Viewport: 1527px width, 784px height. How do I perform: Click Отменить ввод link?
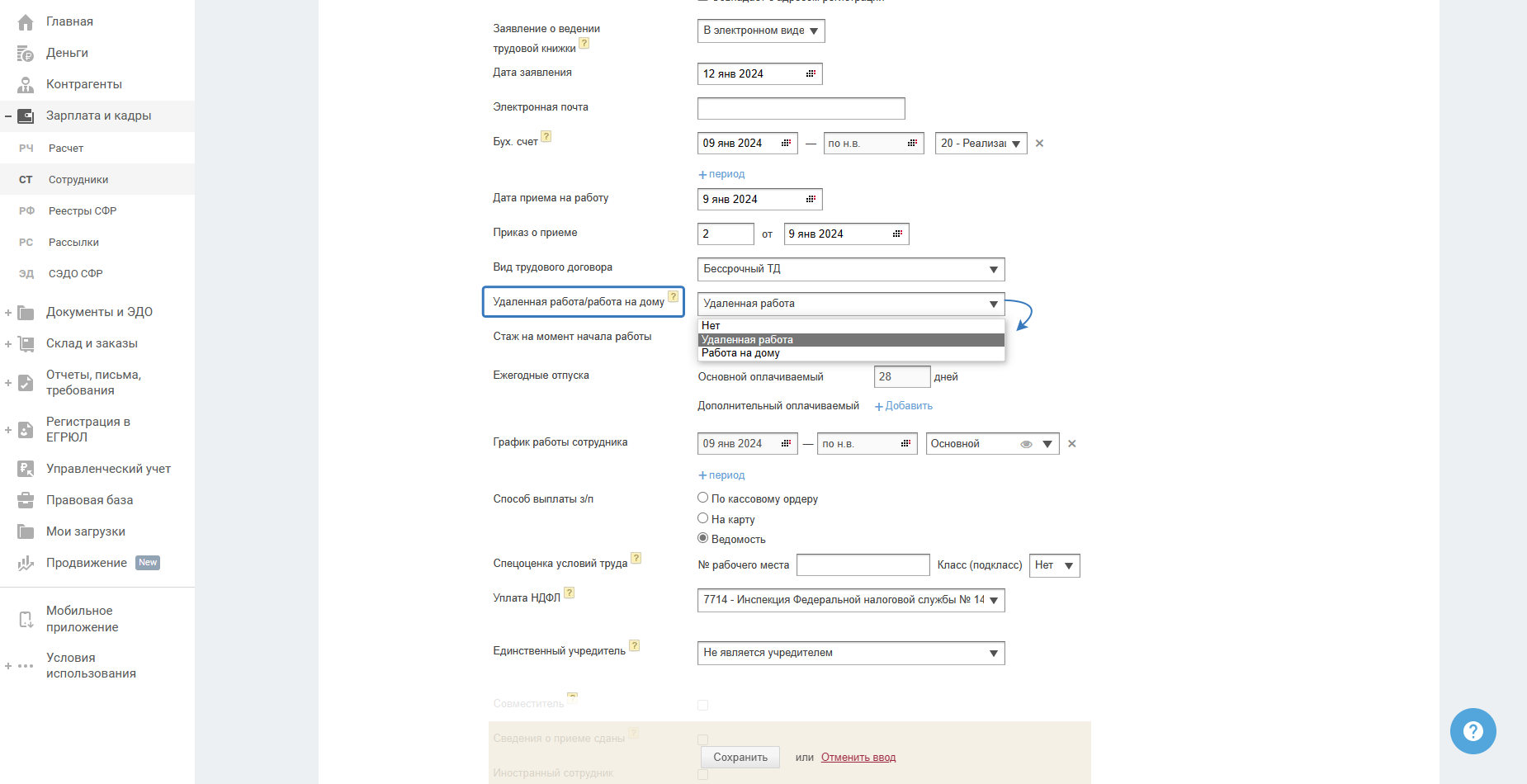(x=858, y=758)
